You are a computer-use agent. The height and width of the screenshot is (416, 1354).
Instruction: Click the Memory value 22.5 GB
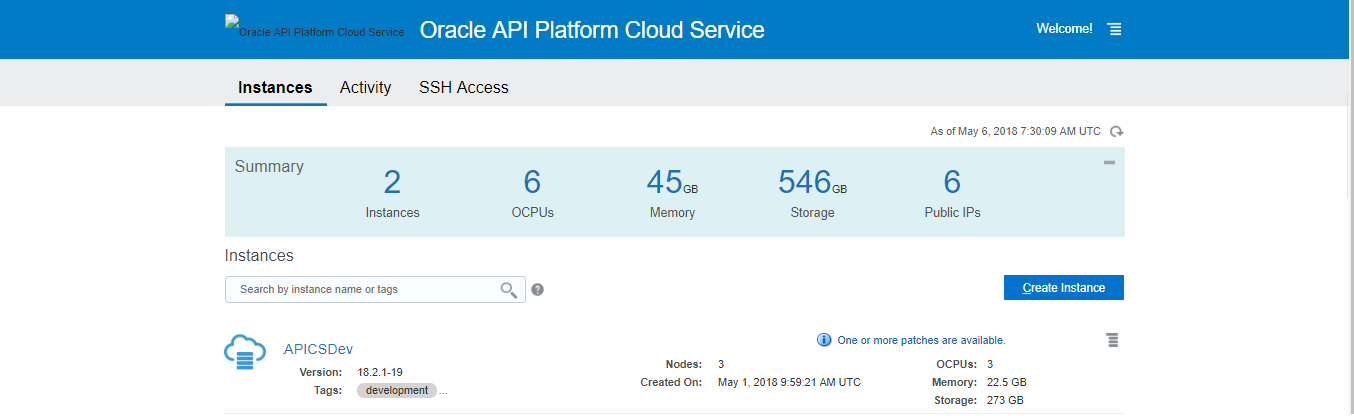click(1006, 382)
